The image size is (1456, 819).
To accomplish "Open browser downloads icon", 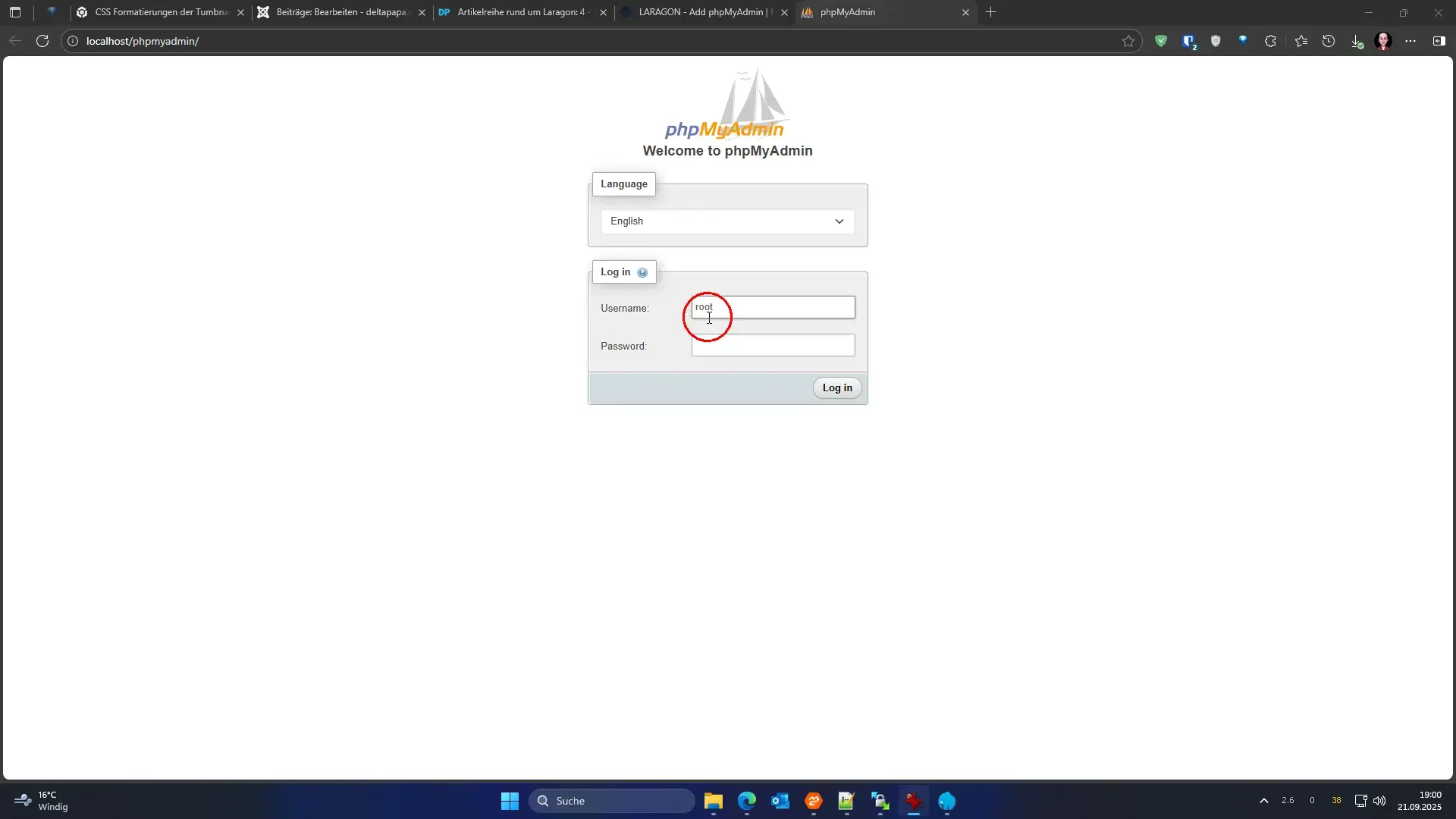I will 1357,41.
